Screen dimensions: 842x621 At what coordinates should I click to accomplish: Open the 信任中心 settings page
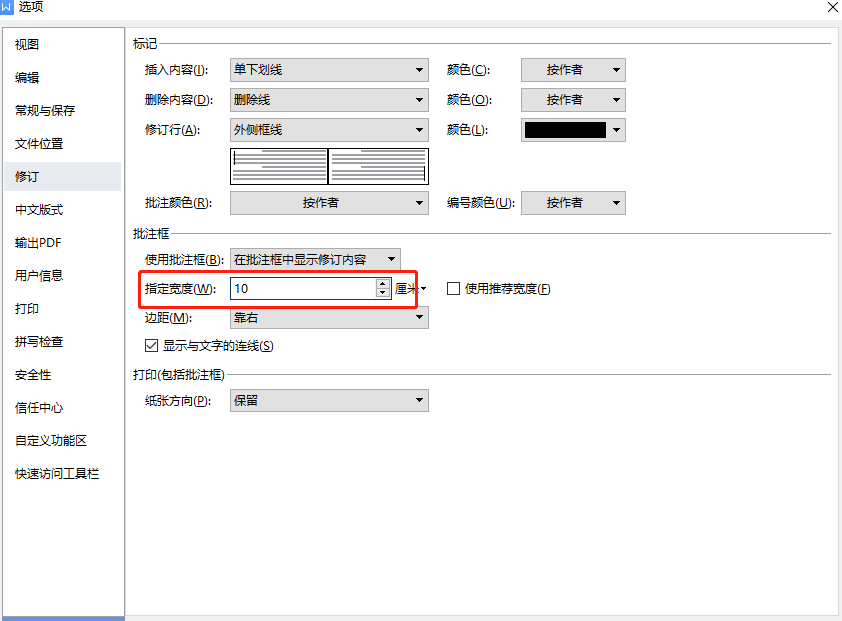(38, 407)
